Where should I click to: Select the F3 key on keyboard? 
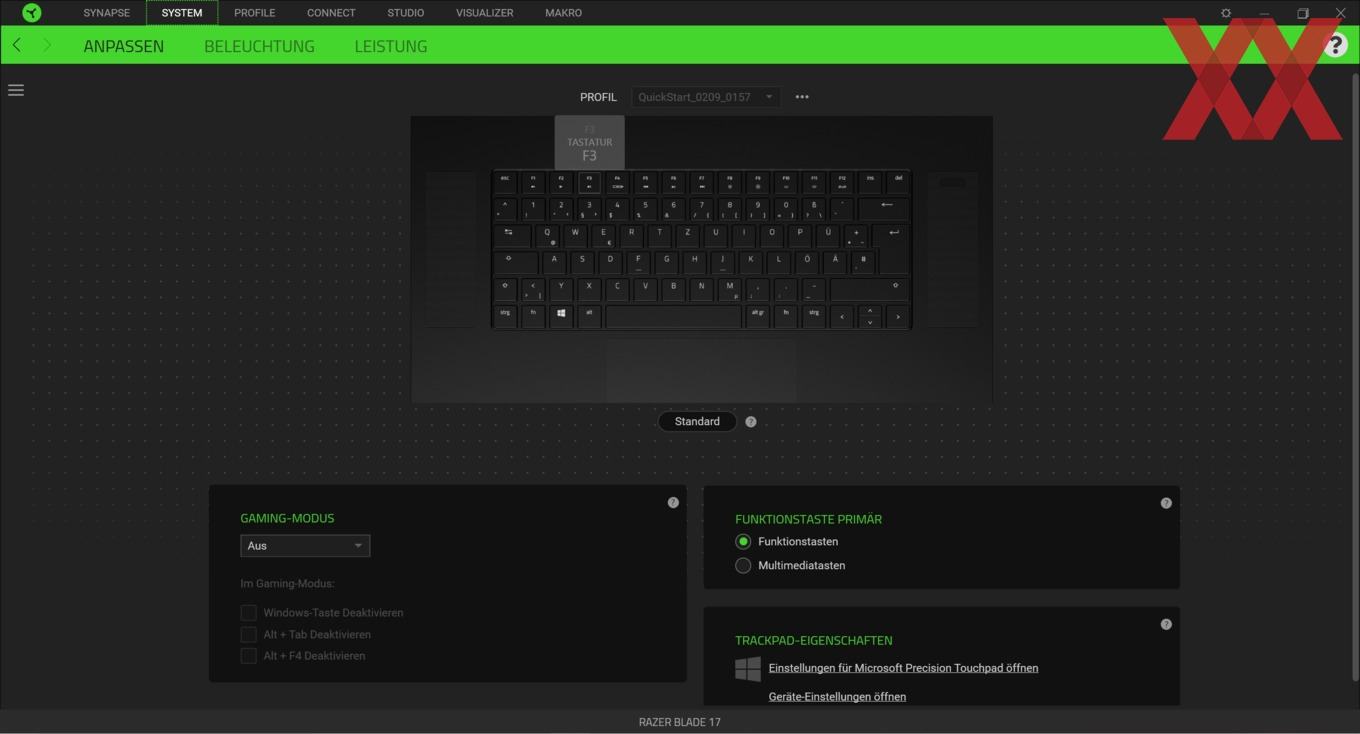(x=589, y=181)
